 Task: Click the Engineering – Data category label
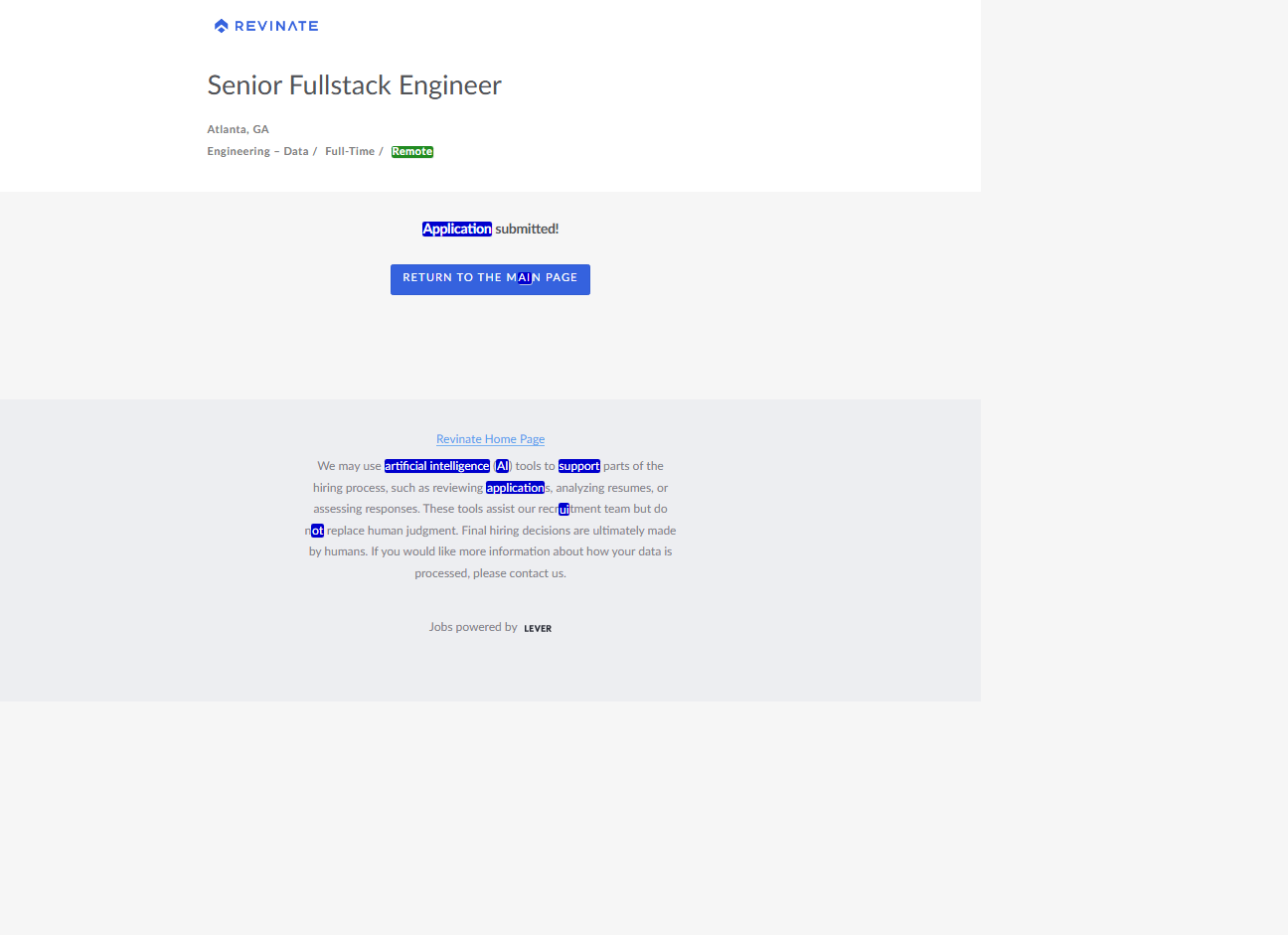click(257, 152)
